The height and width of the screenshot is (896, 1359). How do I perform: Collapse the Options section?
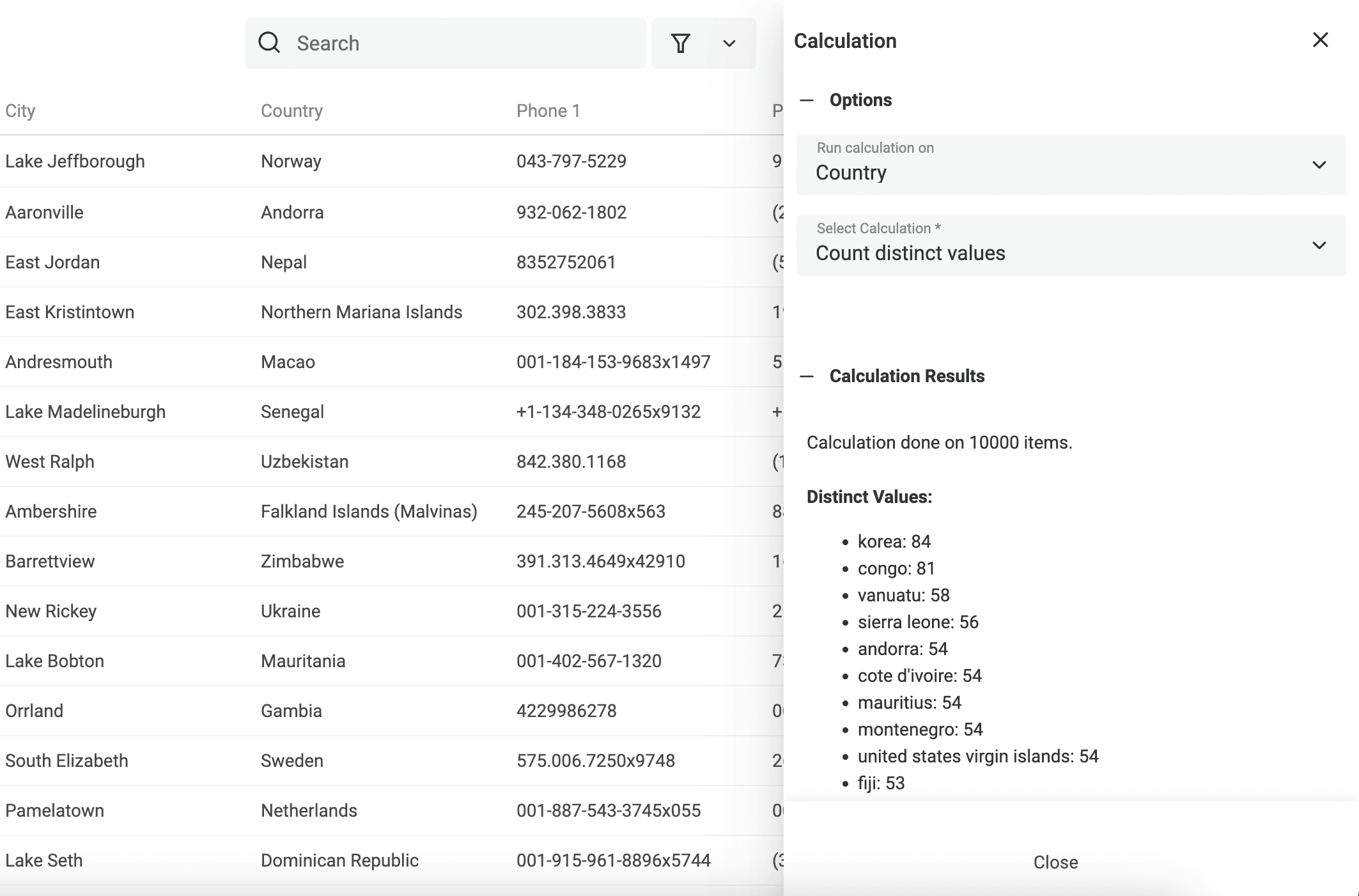tap(807, 100)
